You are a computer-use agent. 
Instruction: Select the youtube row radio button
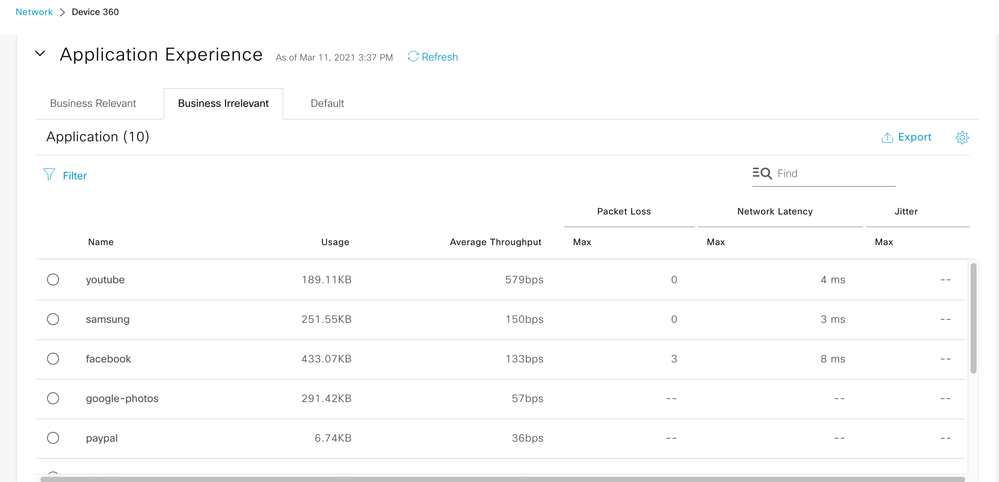(x=53, y=279)
